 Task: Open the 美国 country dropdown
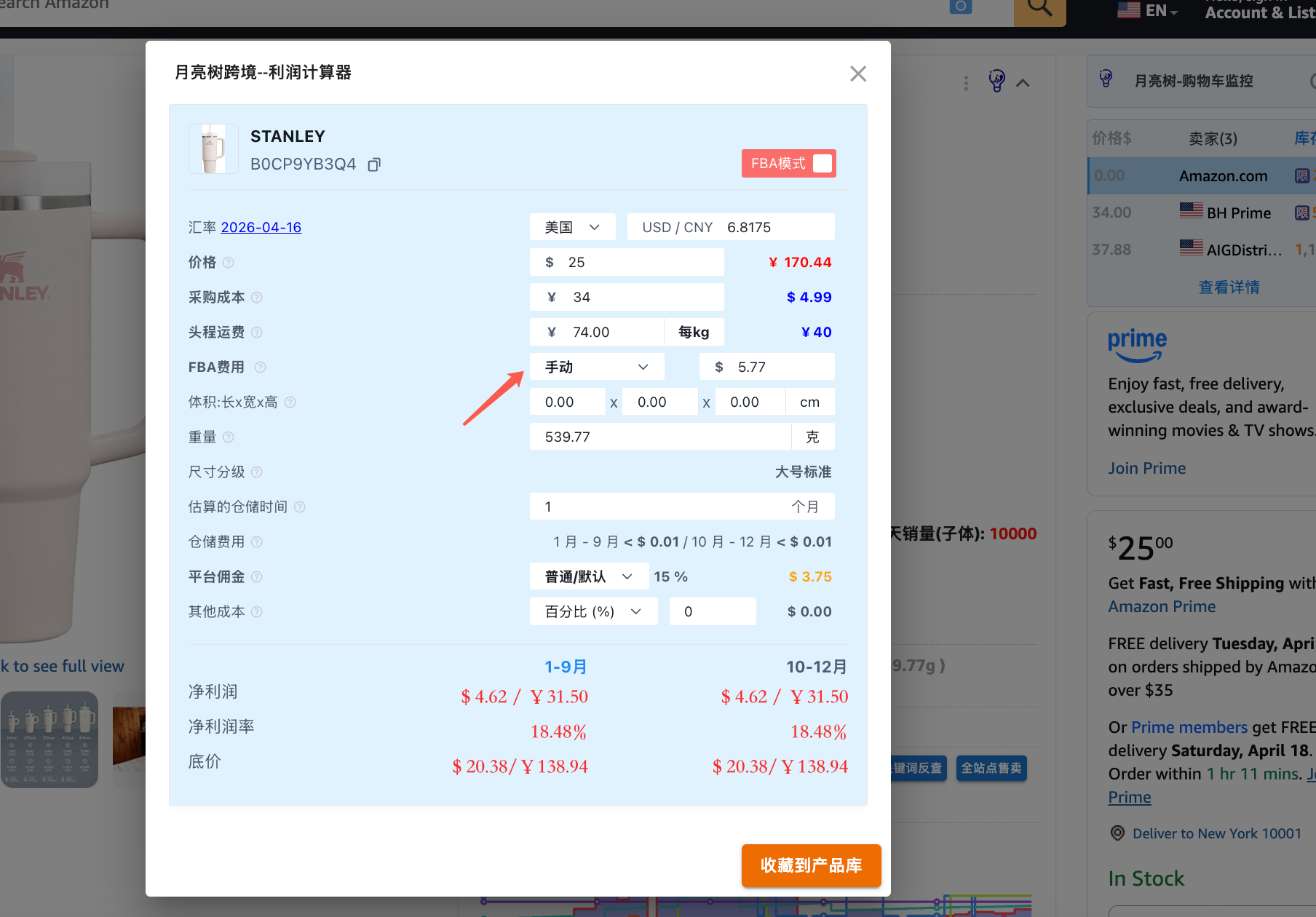pos(572,228)
